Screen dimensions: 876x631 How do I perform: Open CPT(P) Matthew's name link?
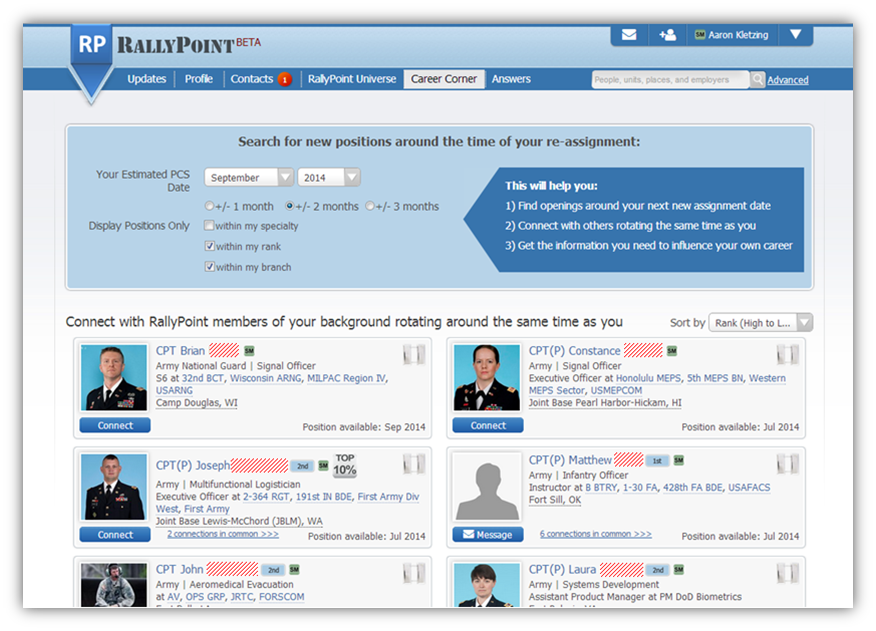tap(570, 460)
